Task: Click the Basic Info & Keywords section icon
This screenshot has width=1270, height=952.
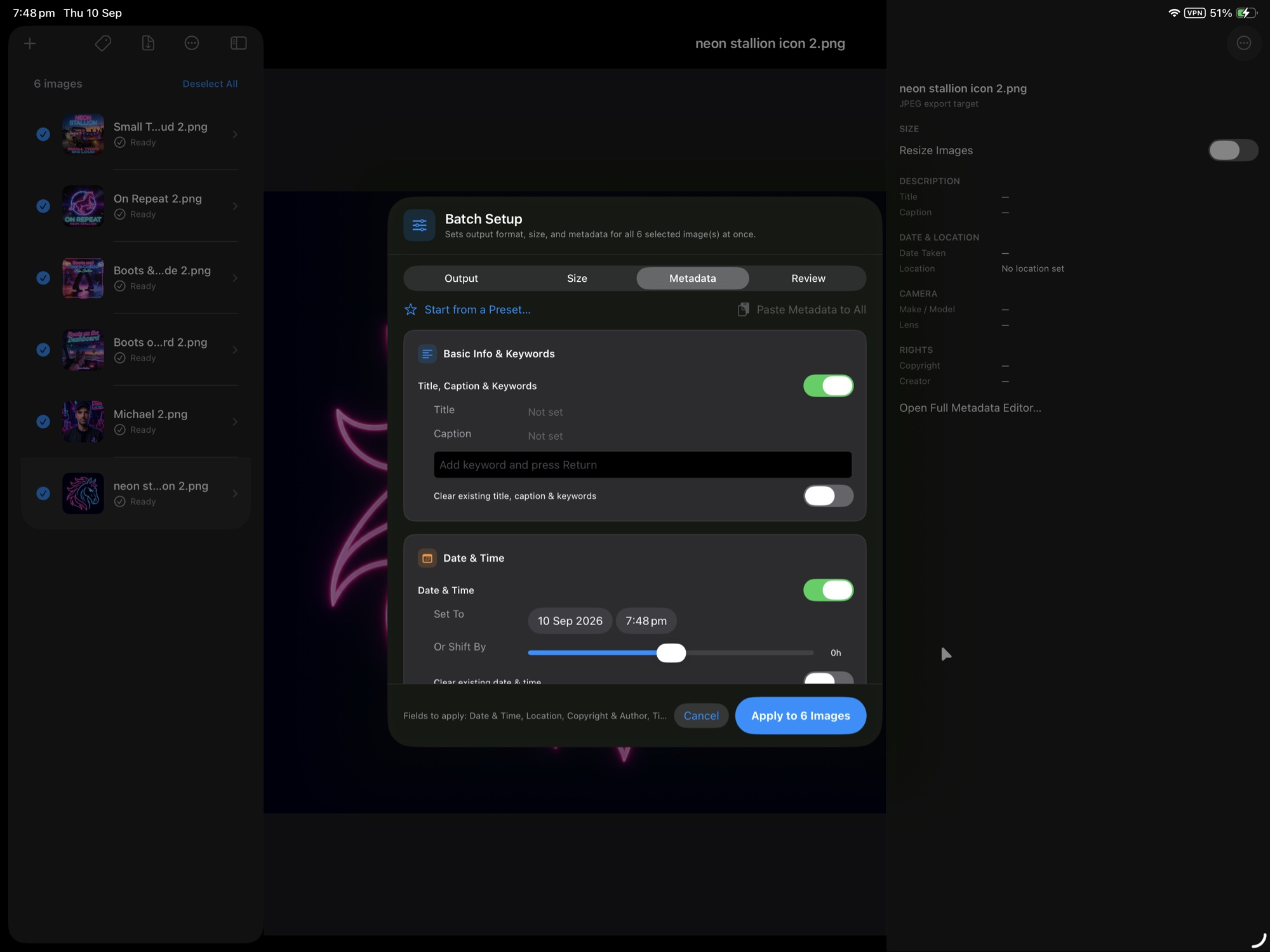Action: click(x=427, y=354)
